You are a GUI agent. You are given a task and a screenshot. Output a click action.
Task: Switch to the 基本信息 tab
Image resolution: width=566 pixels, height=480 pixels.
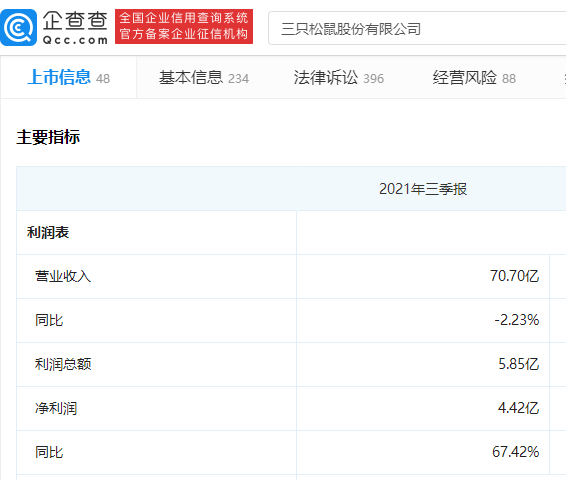[x=204, y=78]
